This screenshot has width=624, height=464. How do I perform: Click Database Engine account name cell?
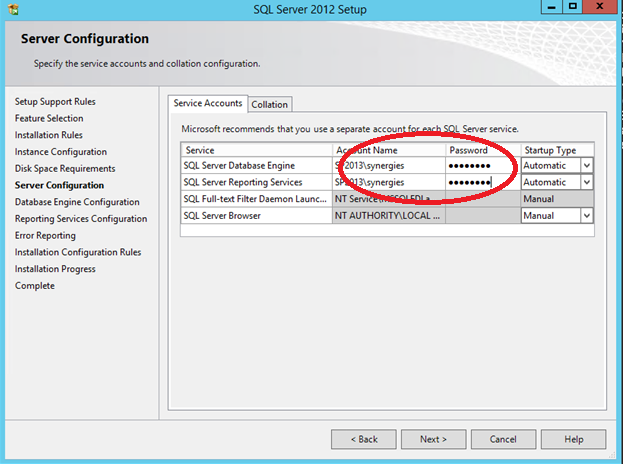click(389, 166)
